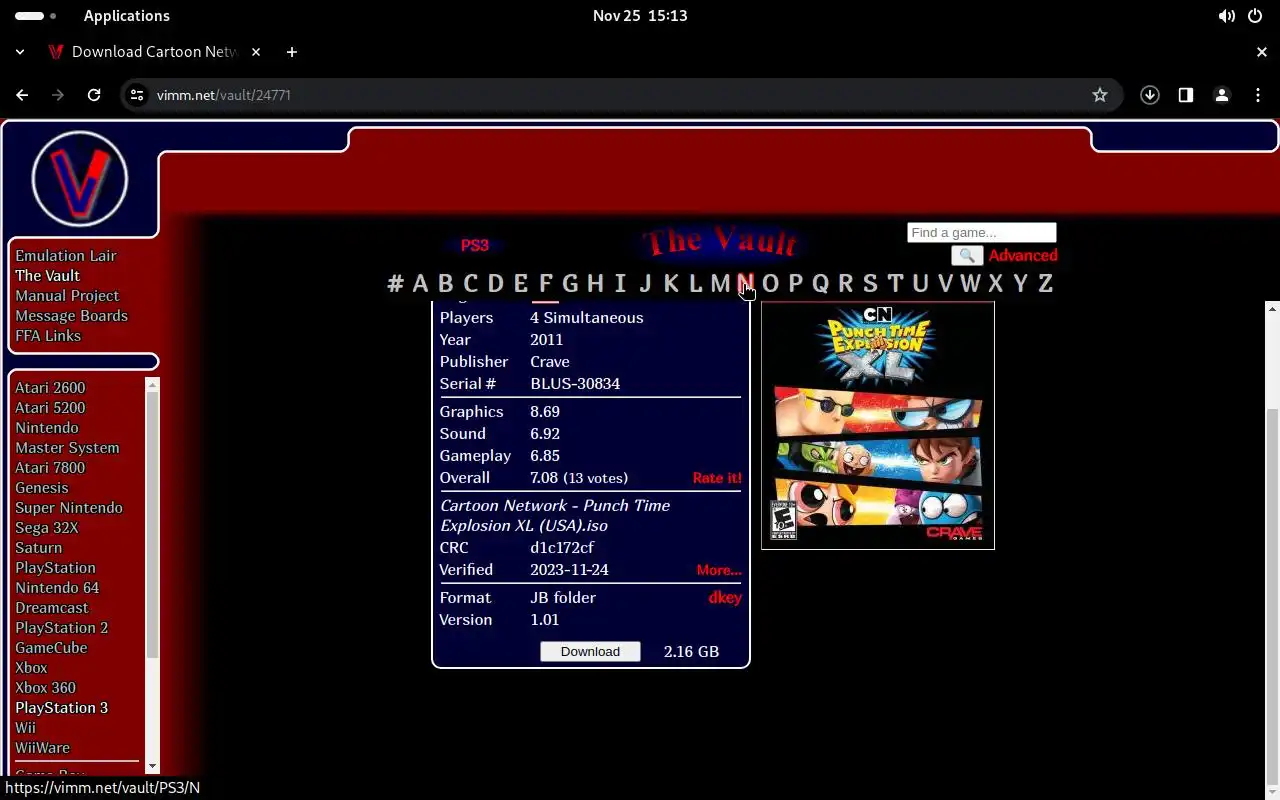Open the Emulation Lair link
The height and width of the screenshot is (800, 1280).
pyautogui.click(x=66, y=256)
